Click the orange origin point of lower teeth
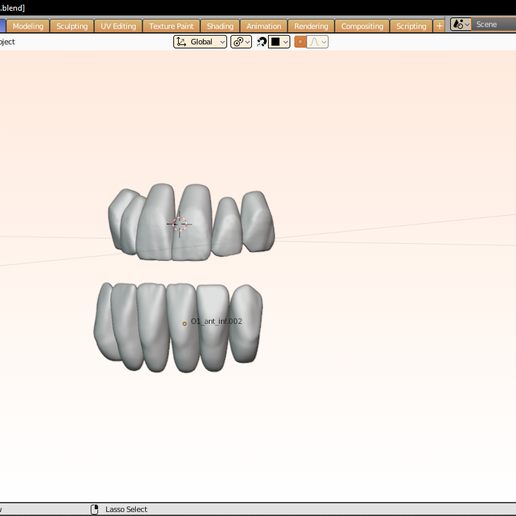Viewport: 516px width, 516px height. pos(185,323)
